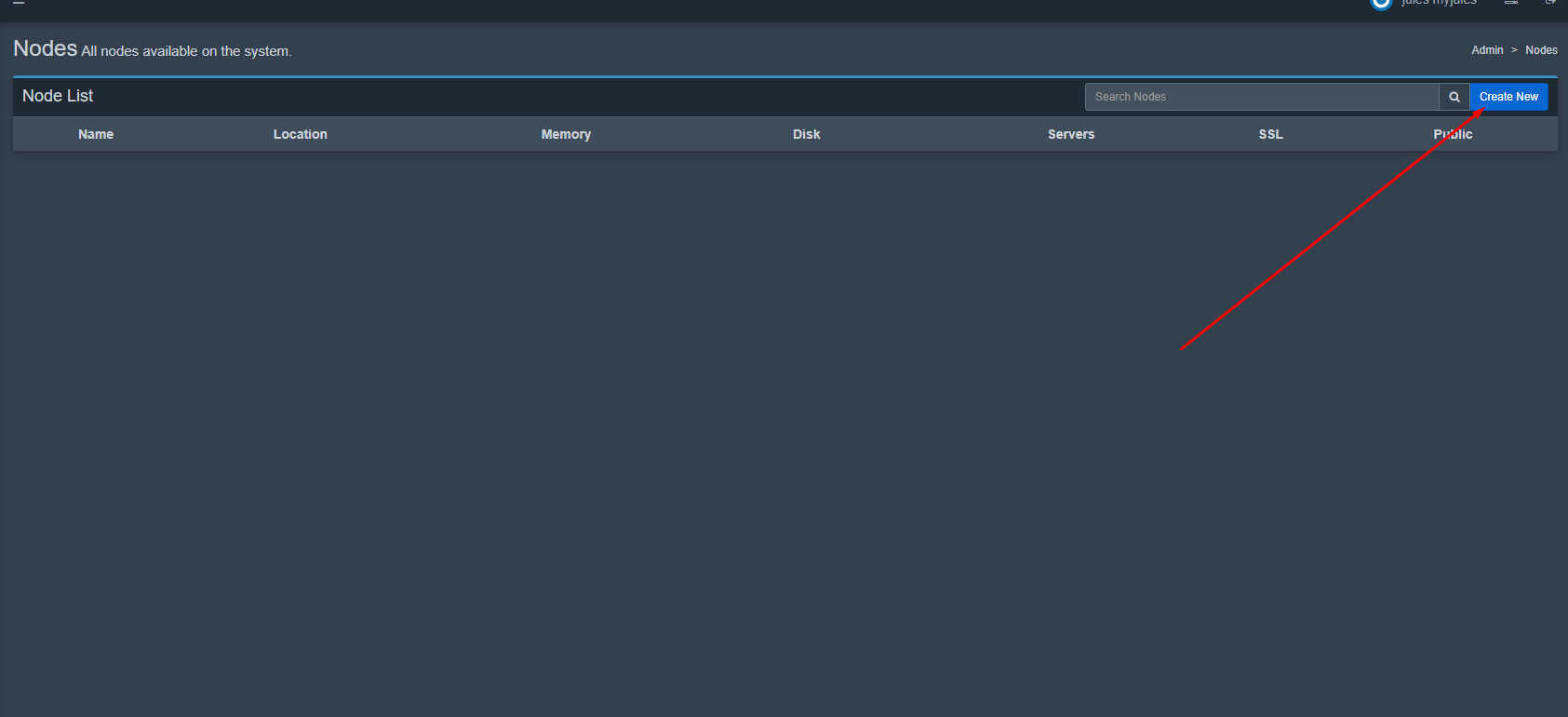Click the Location column header
Screen dimensions: 1568x717
click(x=300, y=134)
